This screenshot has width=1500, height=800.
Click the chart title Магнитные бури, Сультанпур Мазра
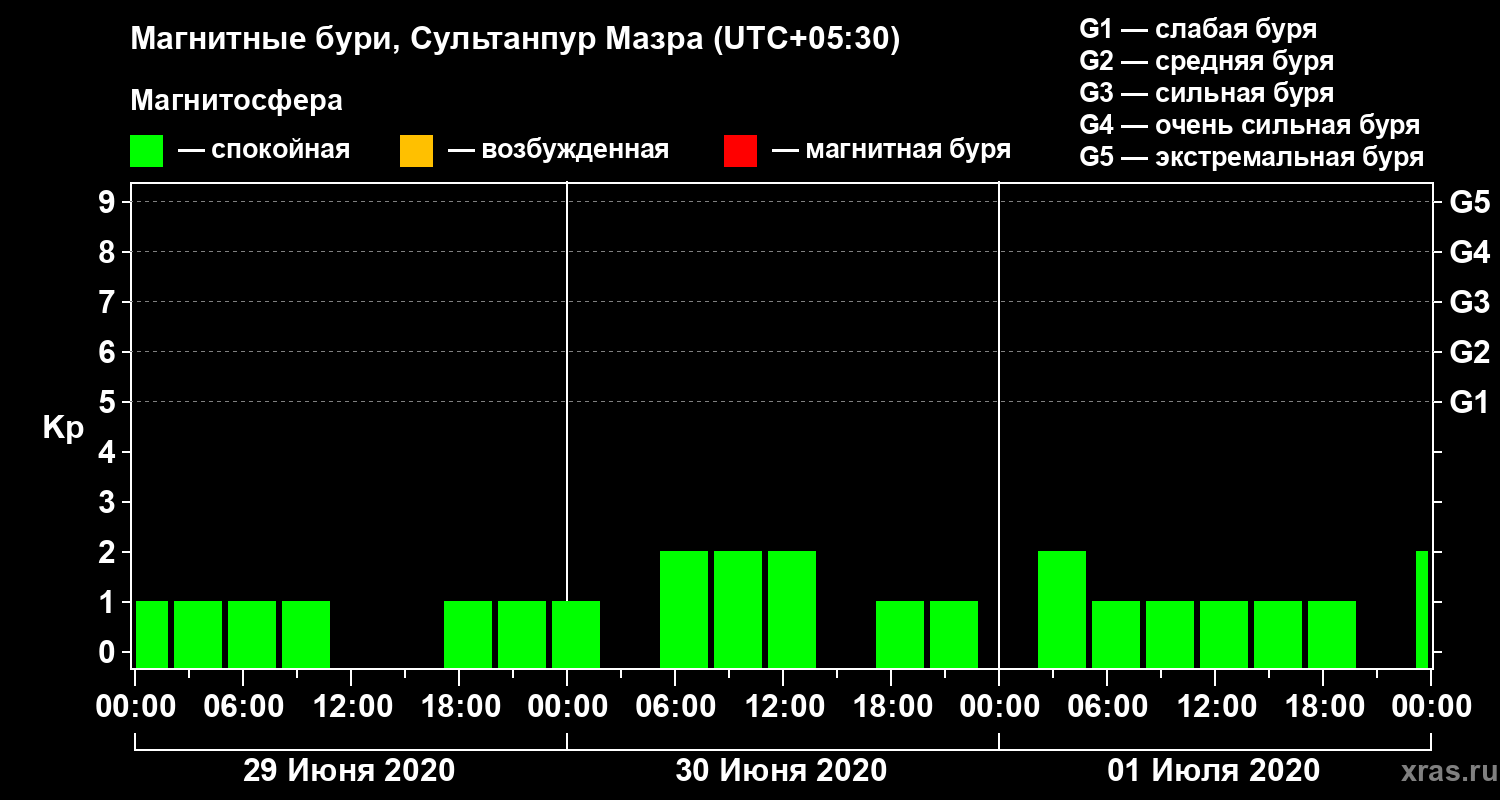(515, 39)
